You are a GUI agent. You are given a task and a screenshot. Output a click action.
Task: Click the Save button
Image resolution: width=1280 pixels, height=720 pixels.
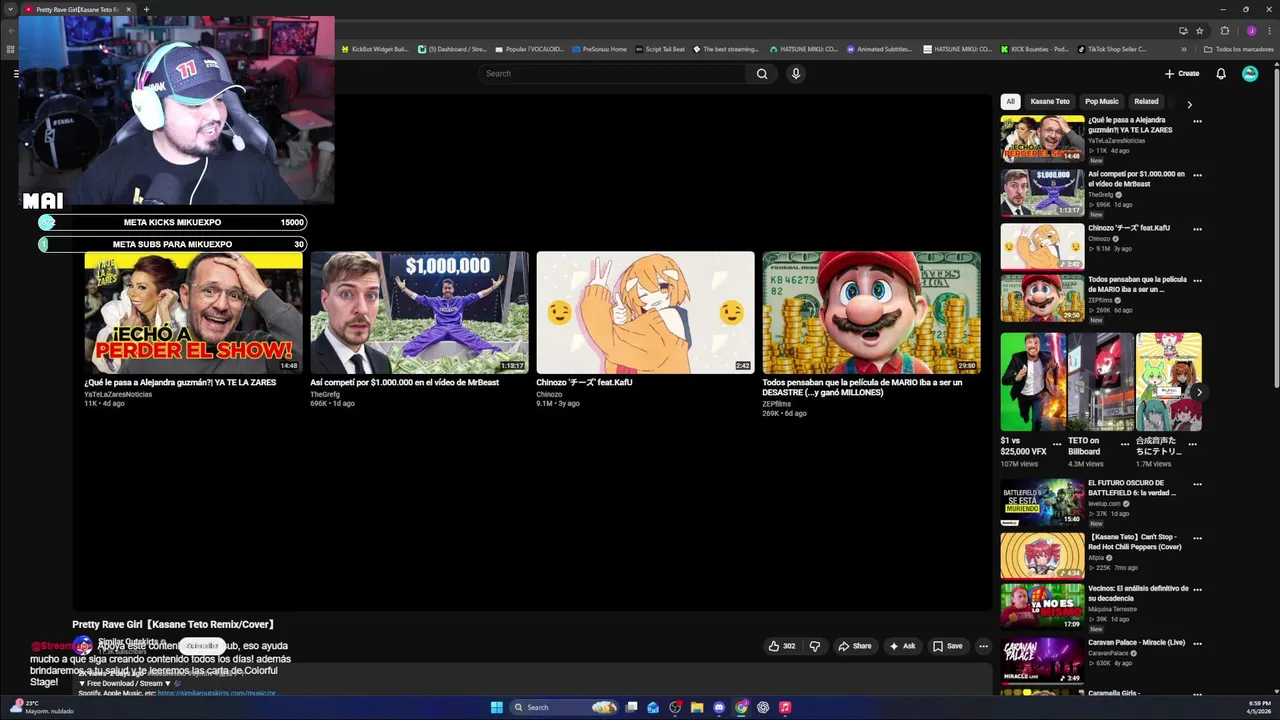[x=947, y=646]
